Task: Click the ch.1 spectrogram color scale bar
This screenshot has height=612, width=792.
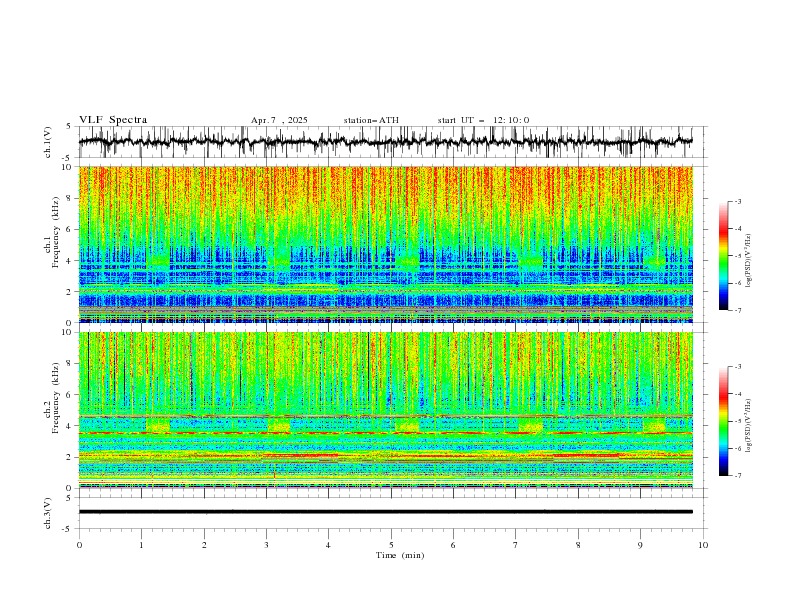Action: (x=723, y=256)
